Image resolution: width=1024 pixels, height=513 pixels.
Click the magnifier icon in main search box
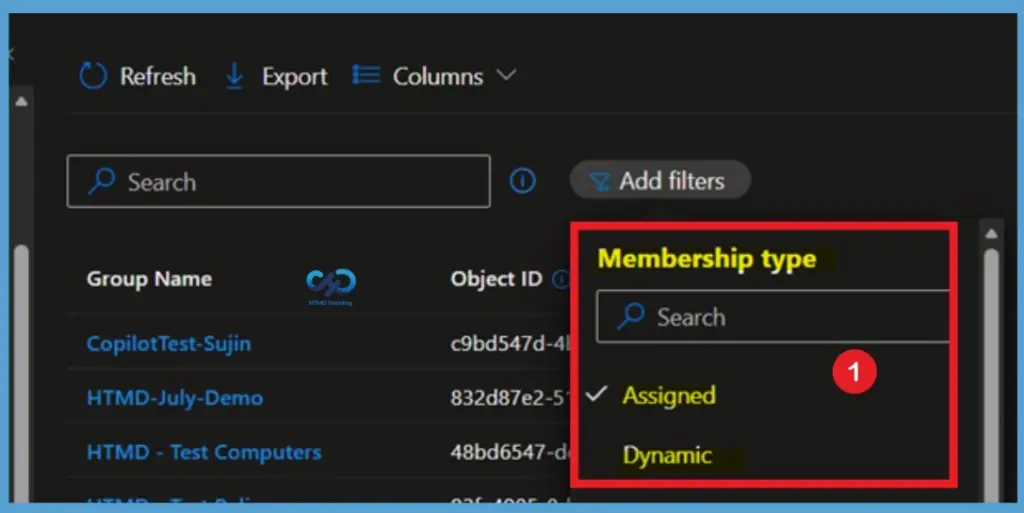(102, 181)
